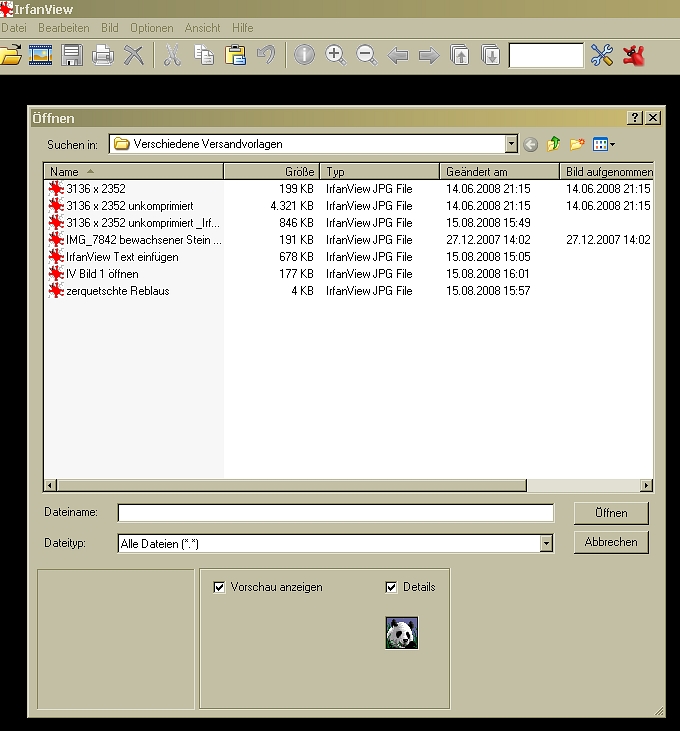Open the Properties wrench and screwdriver icon

coord(602,55)
